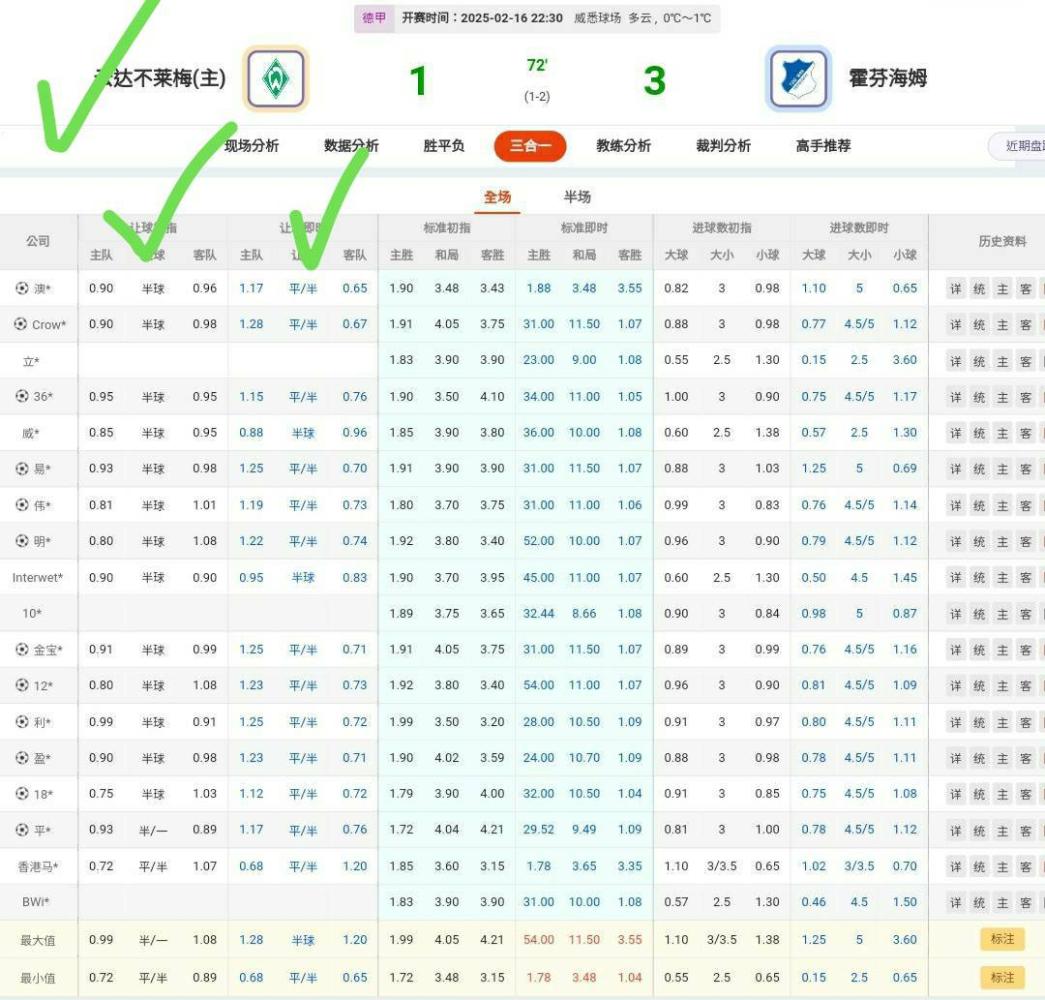Viewport: 1045px width, 1000px height.
Task: Click the football icon beside 澳*
Action: click(22, 288)
